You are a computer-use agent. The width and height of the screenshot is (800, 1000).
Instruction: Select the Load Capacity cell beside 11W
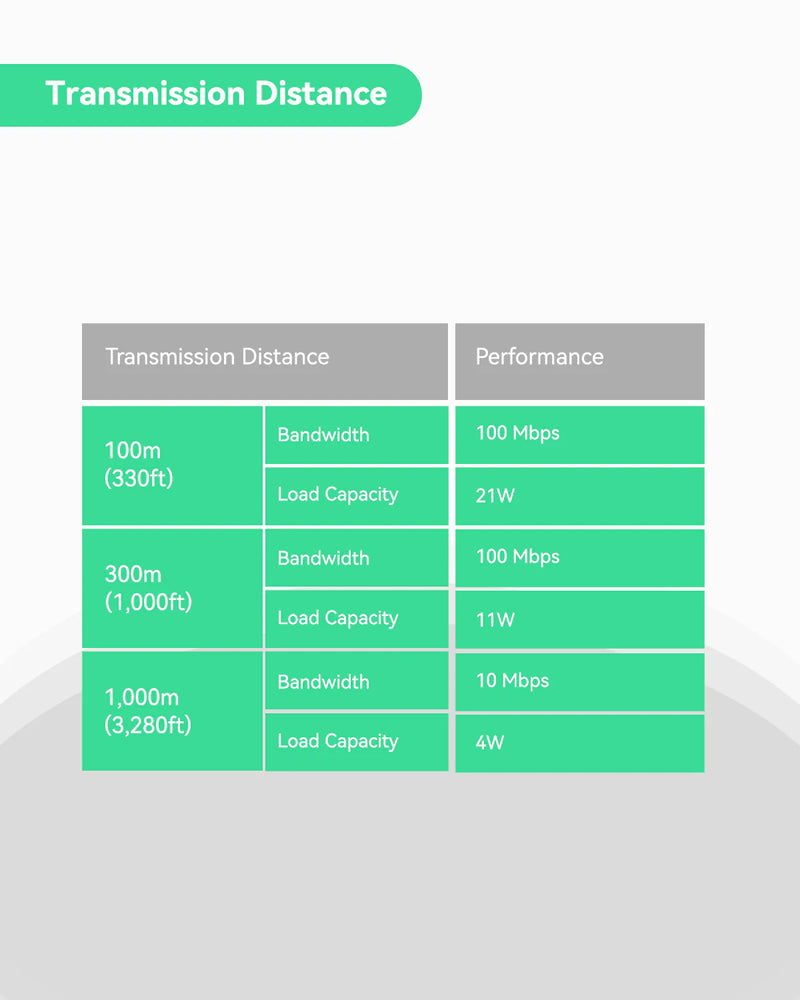[337, 618]
